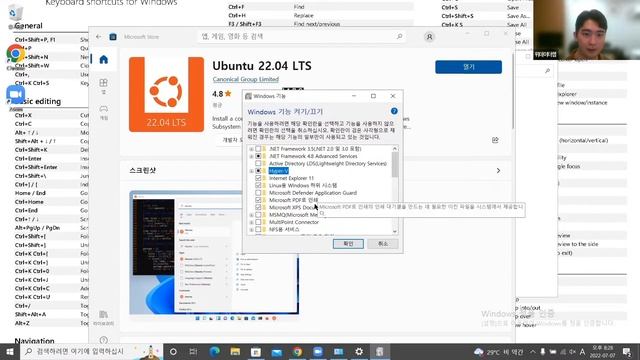This screenshot has height=360, width=640.
Task: Click the features list scrollbar thumb
Action: point(395,164)
